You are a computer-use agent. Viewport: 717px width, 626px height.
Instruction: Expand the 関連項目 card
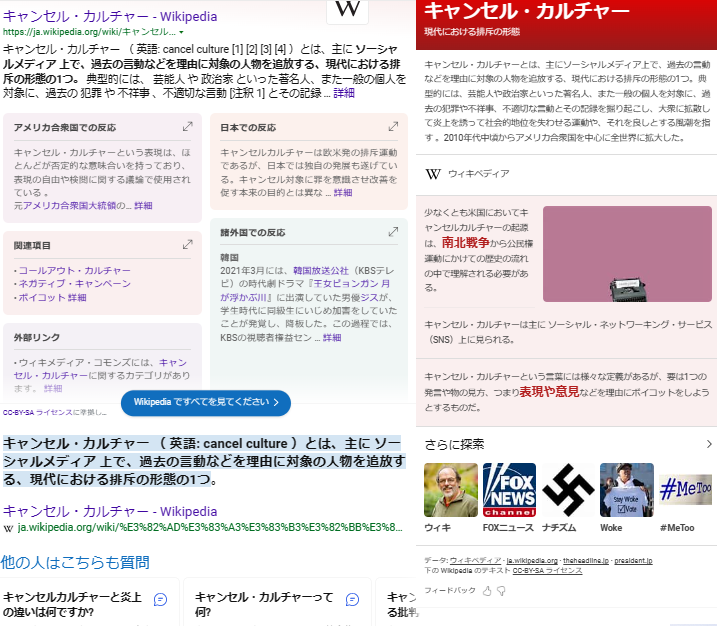click(x=187, y=245)
